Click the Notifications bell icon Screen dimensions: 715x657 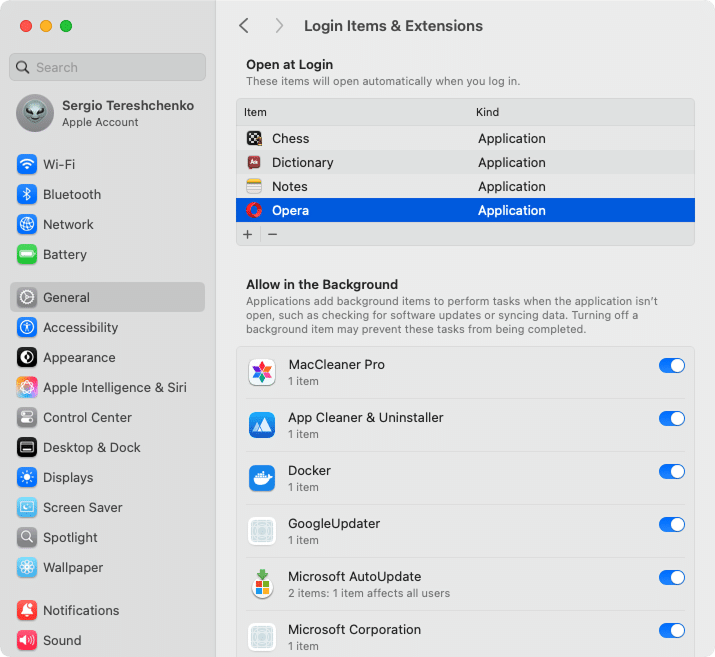(27, 610)
